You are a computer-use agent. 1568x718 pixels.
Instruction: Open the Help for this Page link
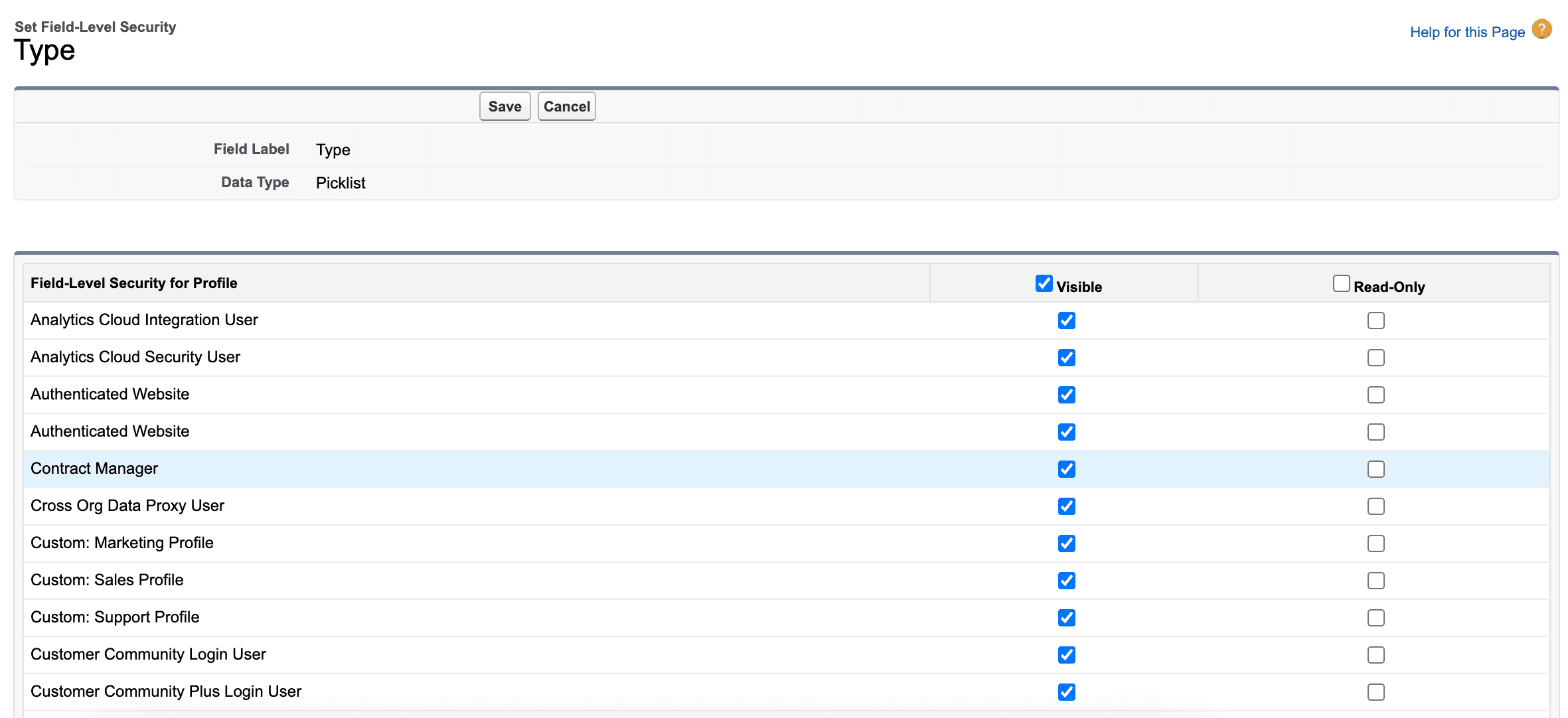[x=1466, y=33]
